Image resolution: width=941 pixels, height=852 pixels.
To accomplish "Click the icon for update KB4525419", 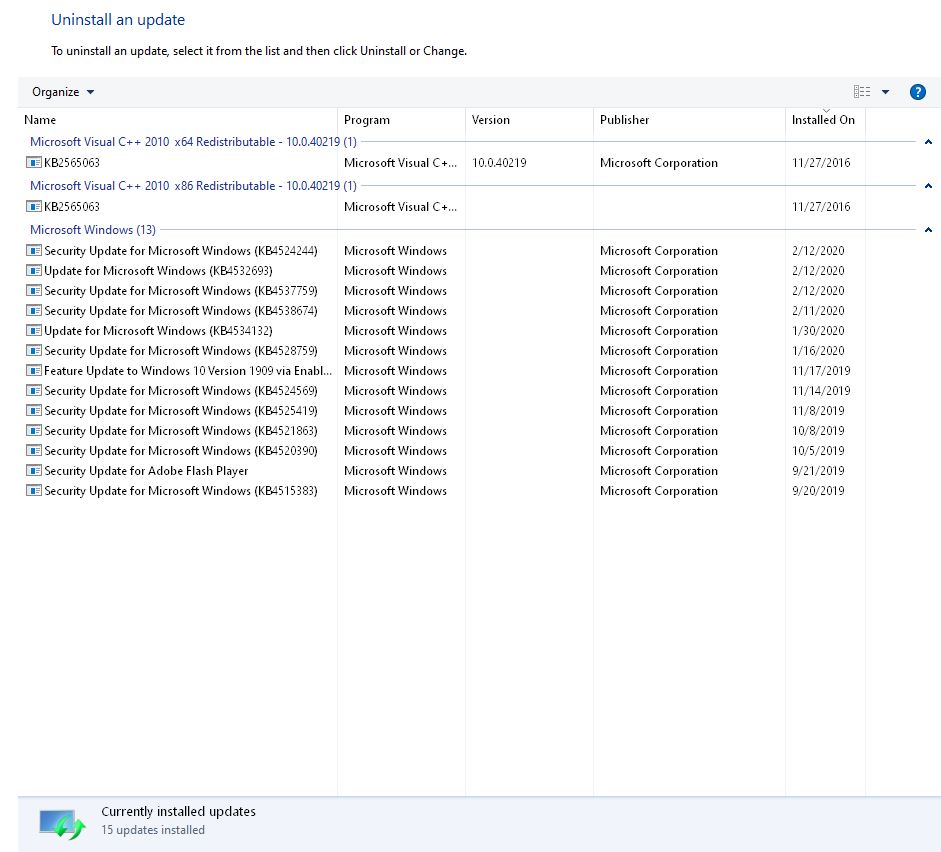I will click(x=34, y=410).
